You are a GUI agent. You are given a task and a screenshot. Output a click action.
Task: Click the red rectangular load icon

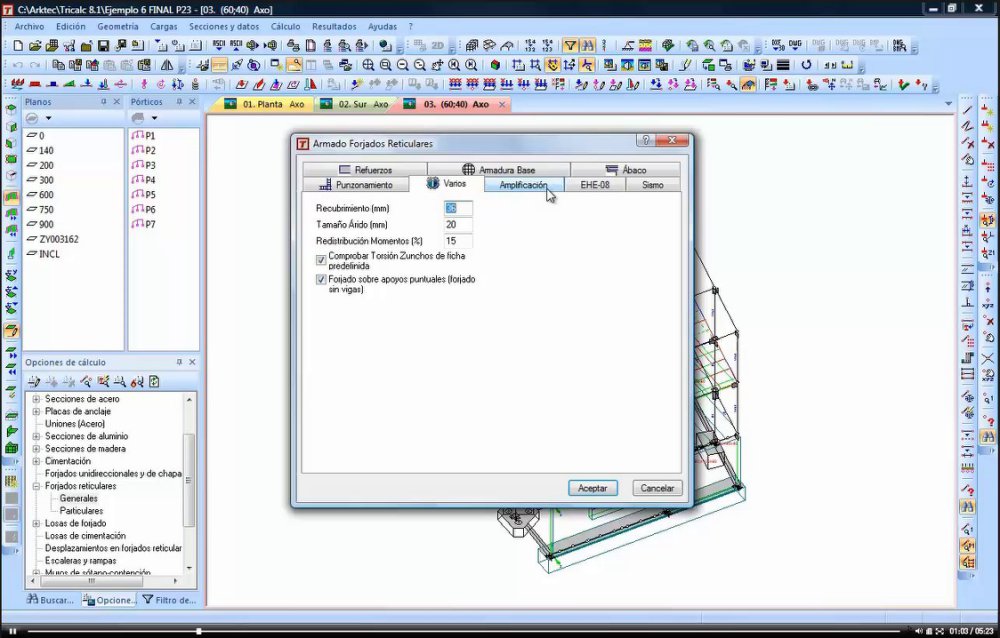[35, 84]
